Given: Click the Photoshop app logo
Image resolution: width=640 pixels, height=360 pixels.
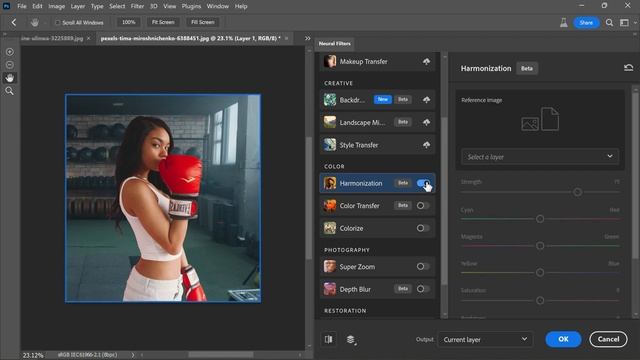Looking at the screenshot, I should (x=7, y=6).
